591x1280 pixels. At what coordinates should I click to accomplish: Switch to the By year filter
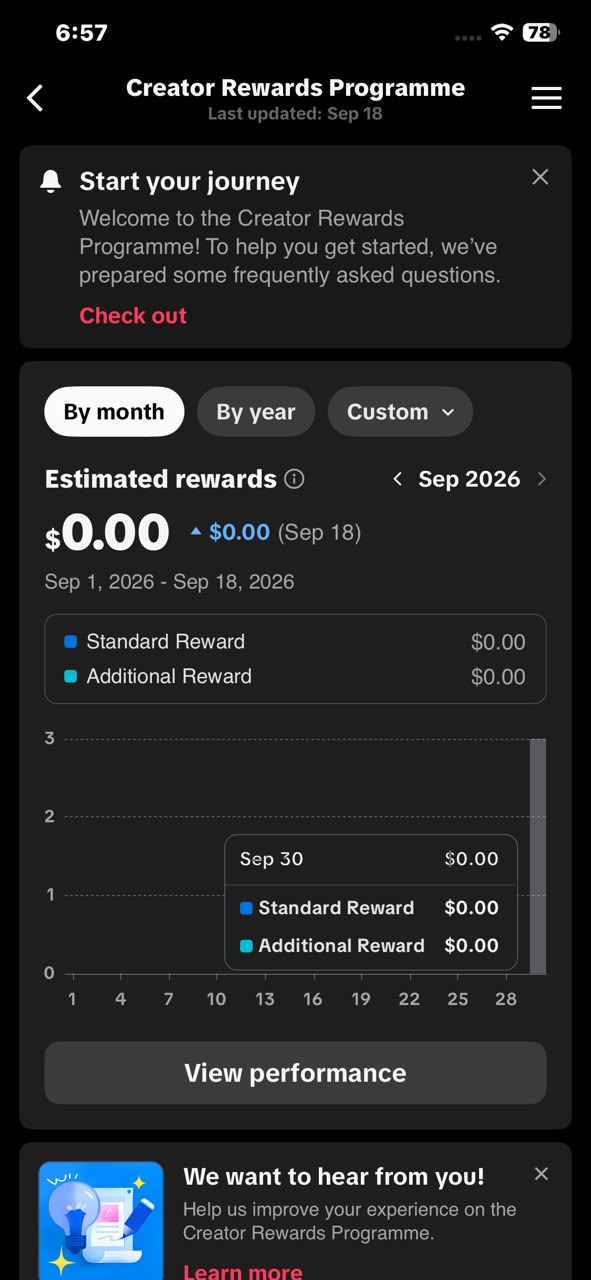256,412
